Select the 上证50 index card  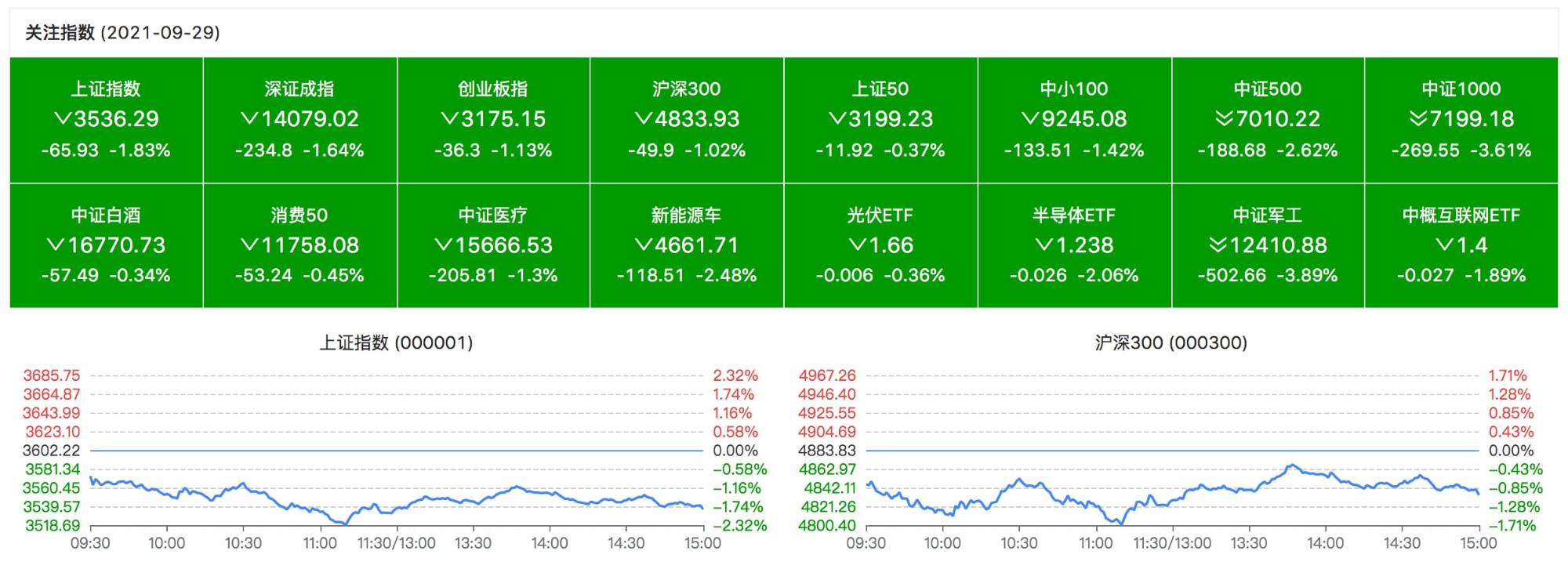coord(880,120)
